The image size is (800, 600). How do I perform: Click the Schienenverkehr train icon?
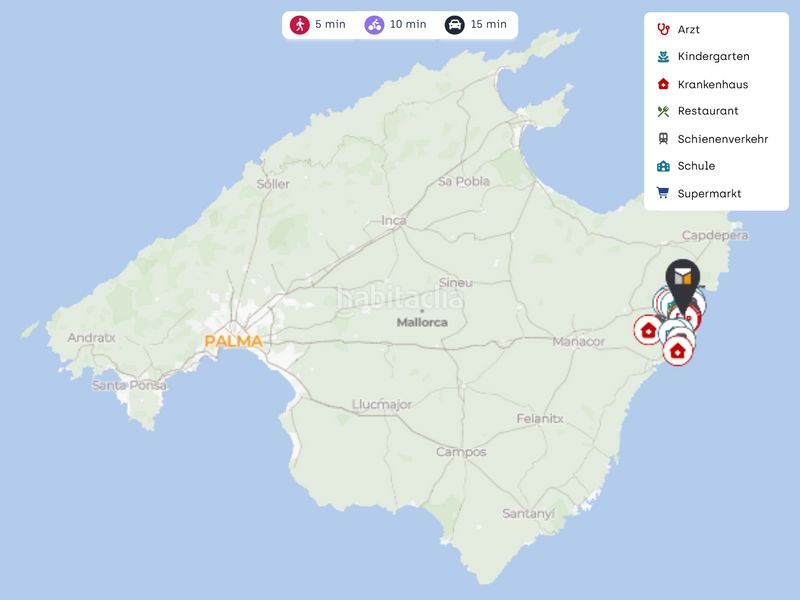coord(663,139)
